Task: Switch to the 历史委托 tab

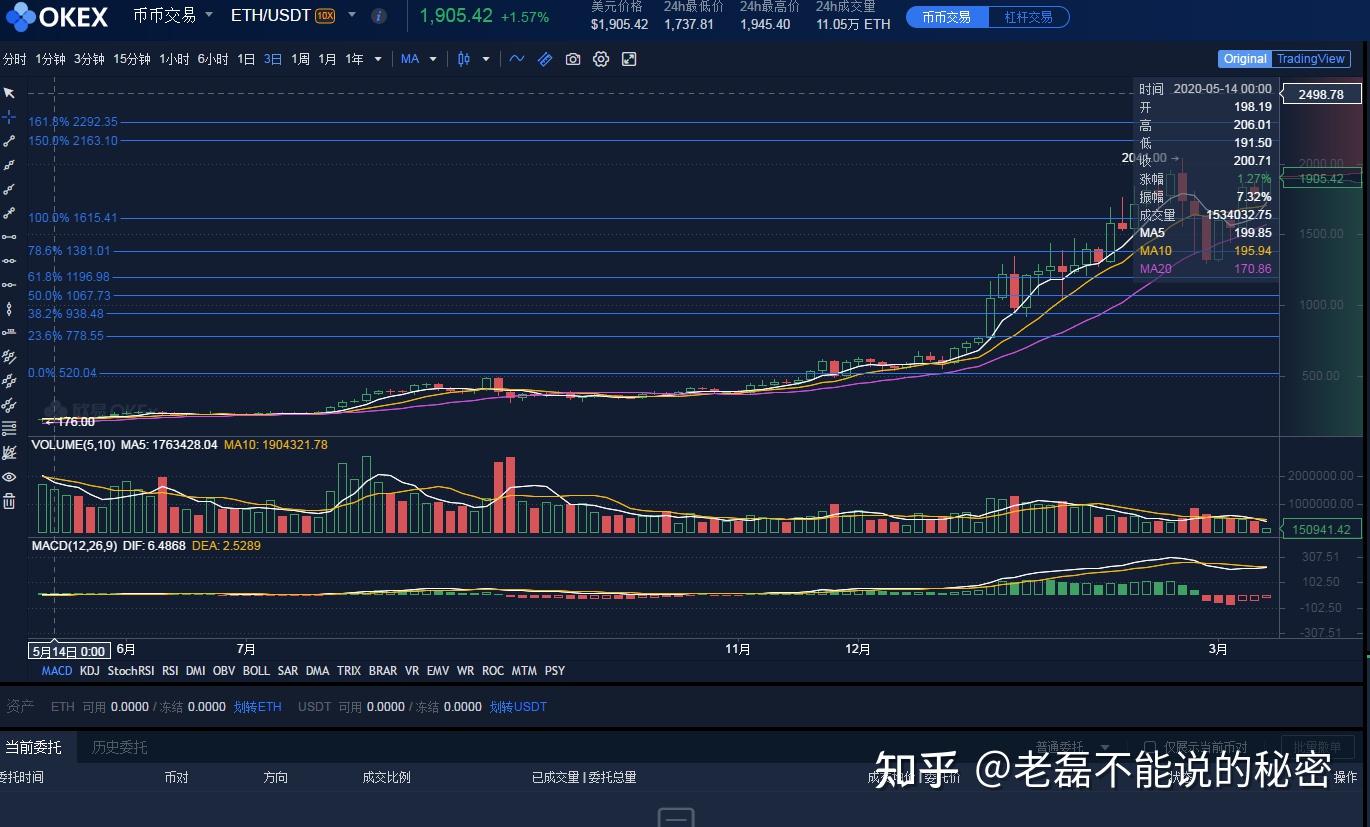Action: tap(119, 747)
